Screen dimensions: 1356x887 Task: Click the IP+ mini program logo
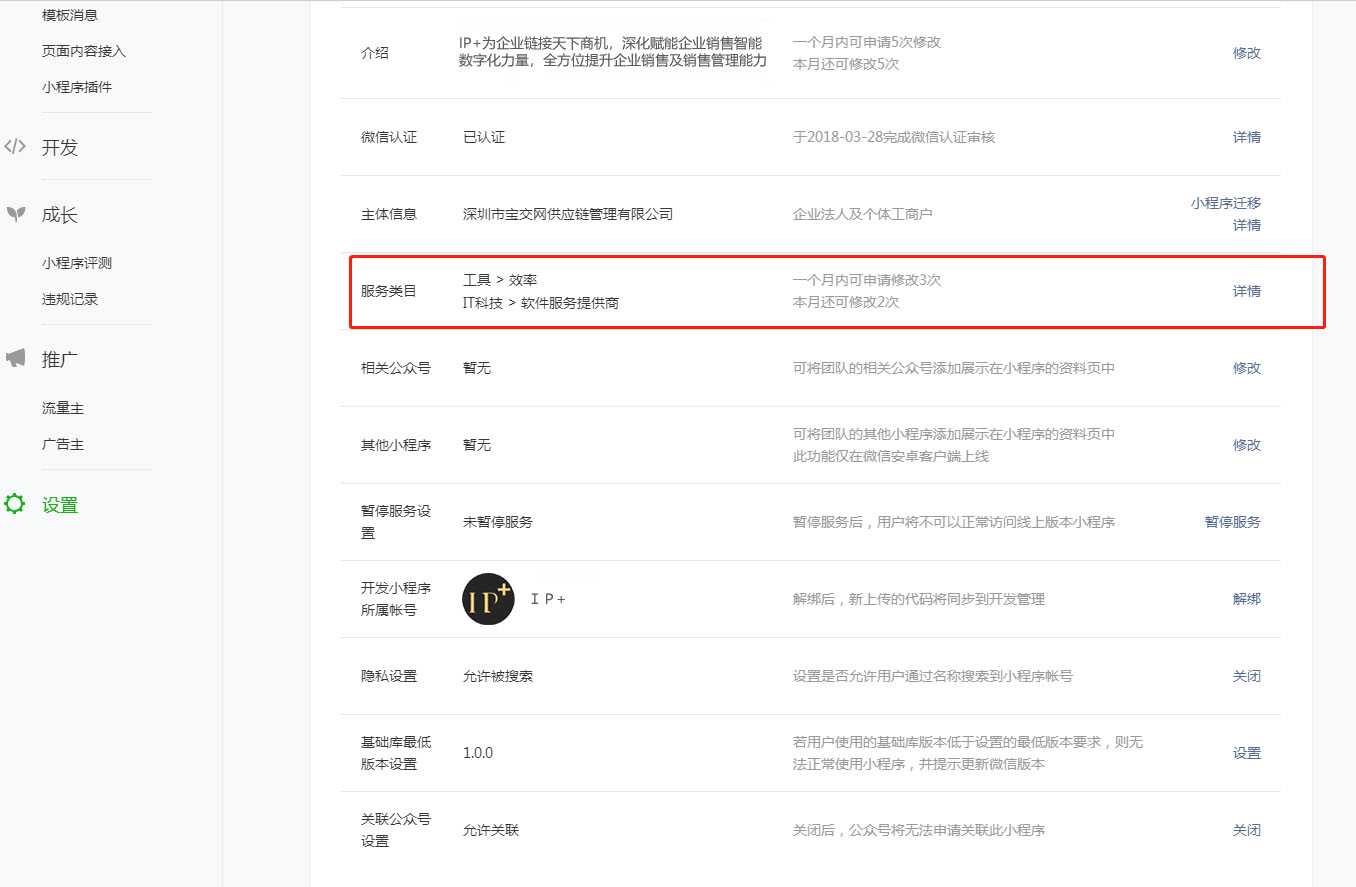pos(488,599)
